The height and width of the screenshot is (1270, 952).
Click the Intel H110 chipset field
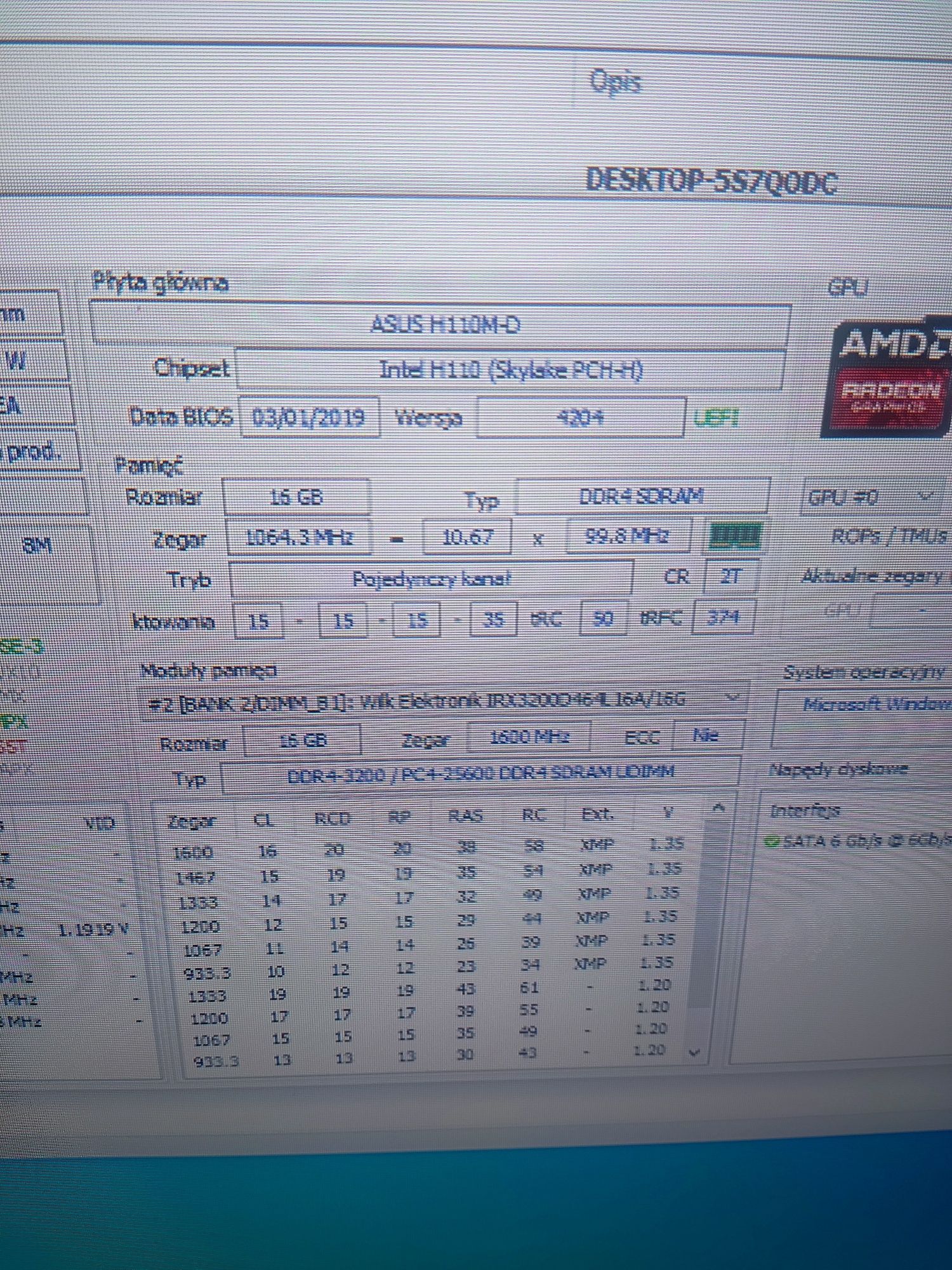pos(510,369)
